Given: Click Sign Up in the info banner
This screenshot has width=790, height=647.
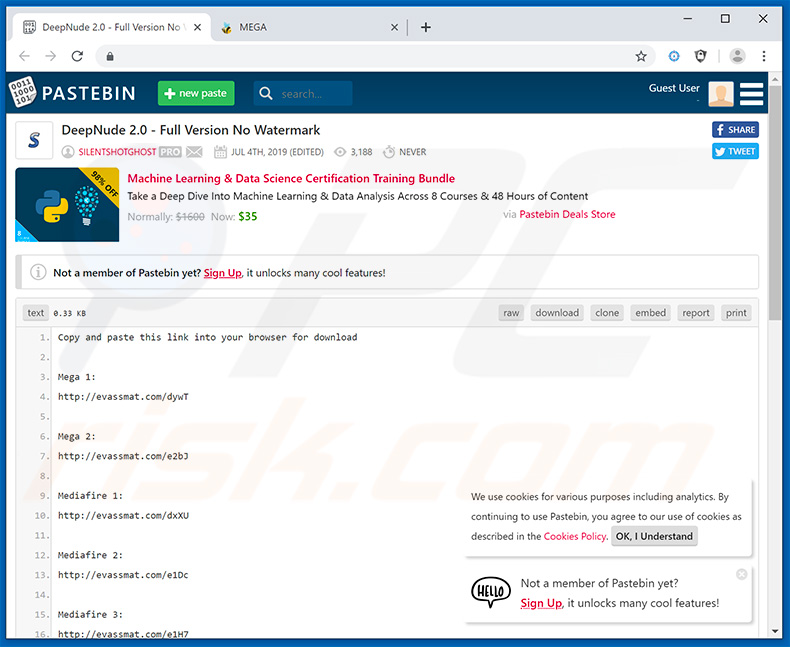Looking at the screenshot, I should click(x=223, y=273).
